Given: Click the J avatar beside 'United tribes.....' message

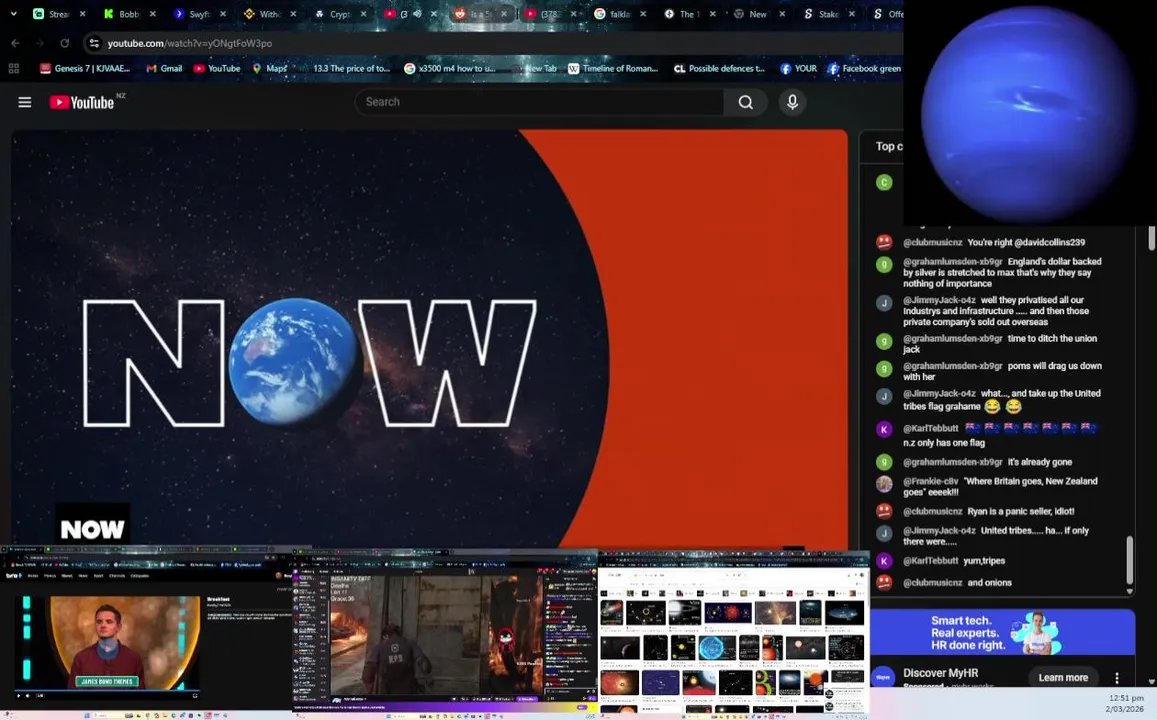Looking at the screenshot, I should [884, 533].
